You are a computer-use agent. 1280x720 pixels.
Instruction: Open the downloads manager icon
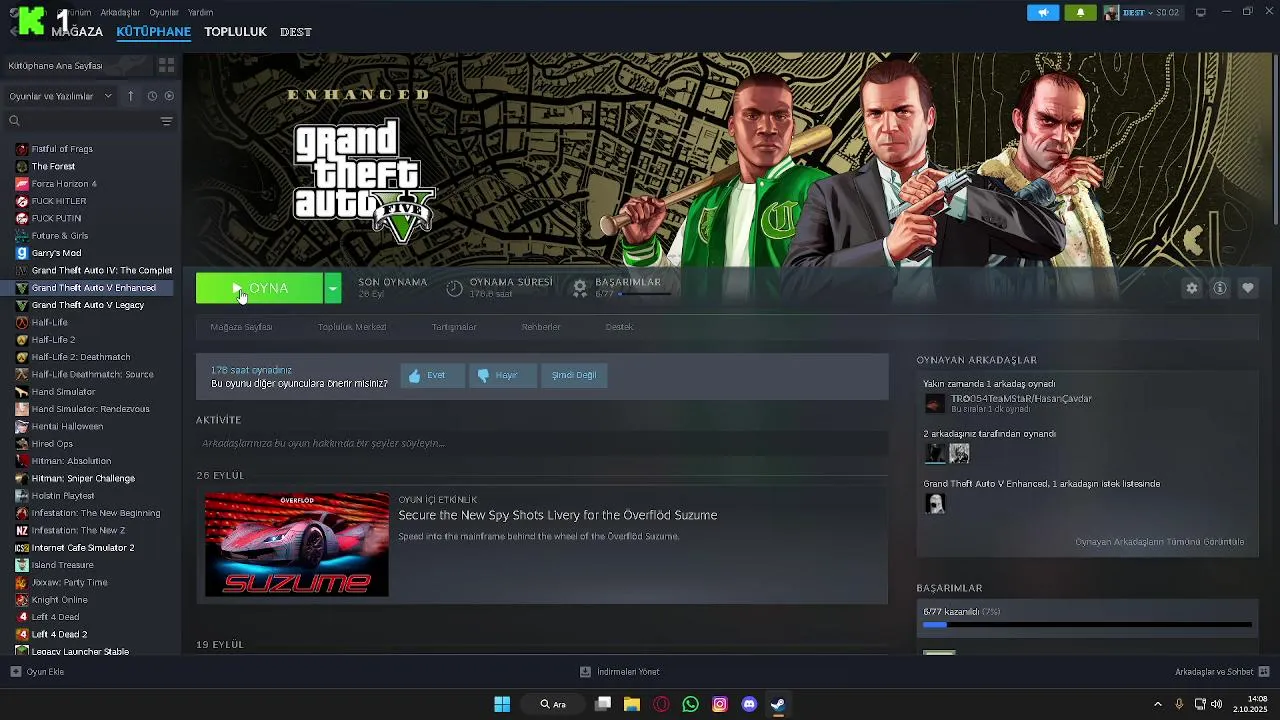tap(585, 672)
